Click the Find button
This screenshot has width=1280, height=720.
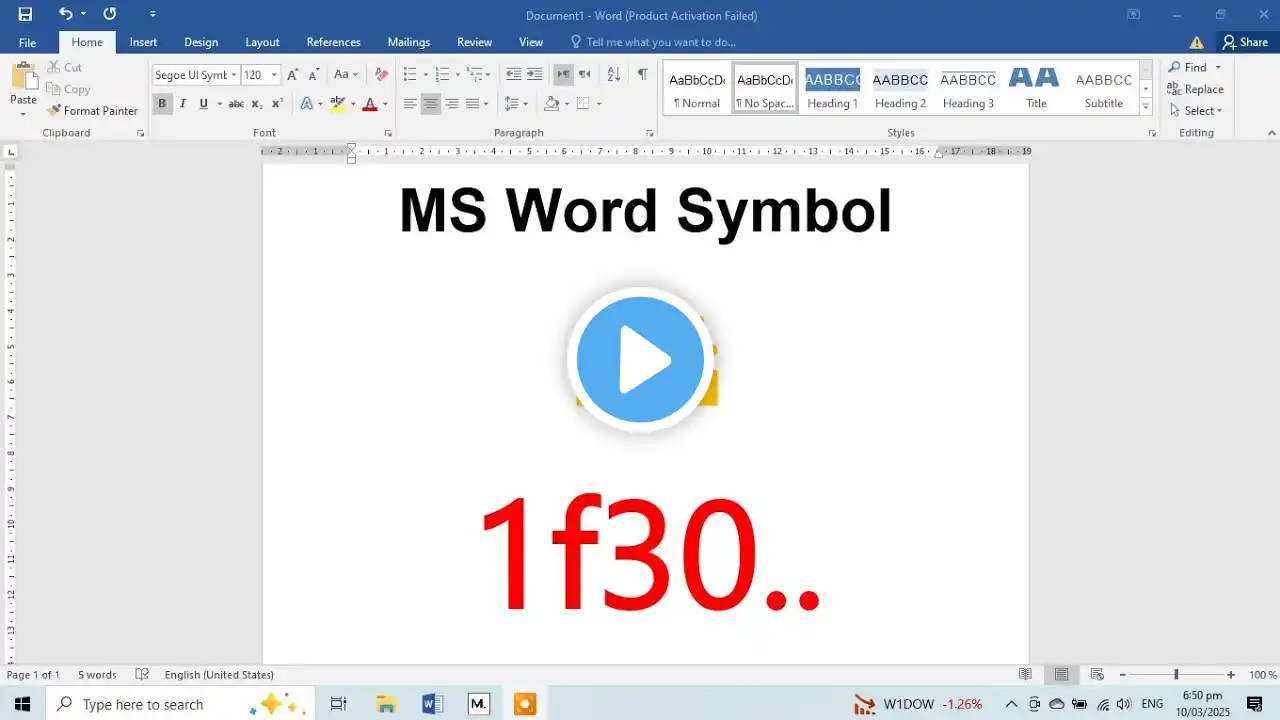(x=1188, y=67)
